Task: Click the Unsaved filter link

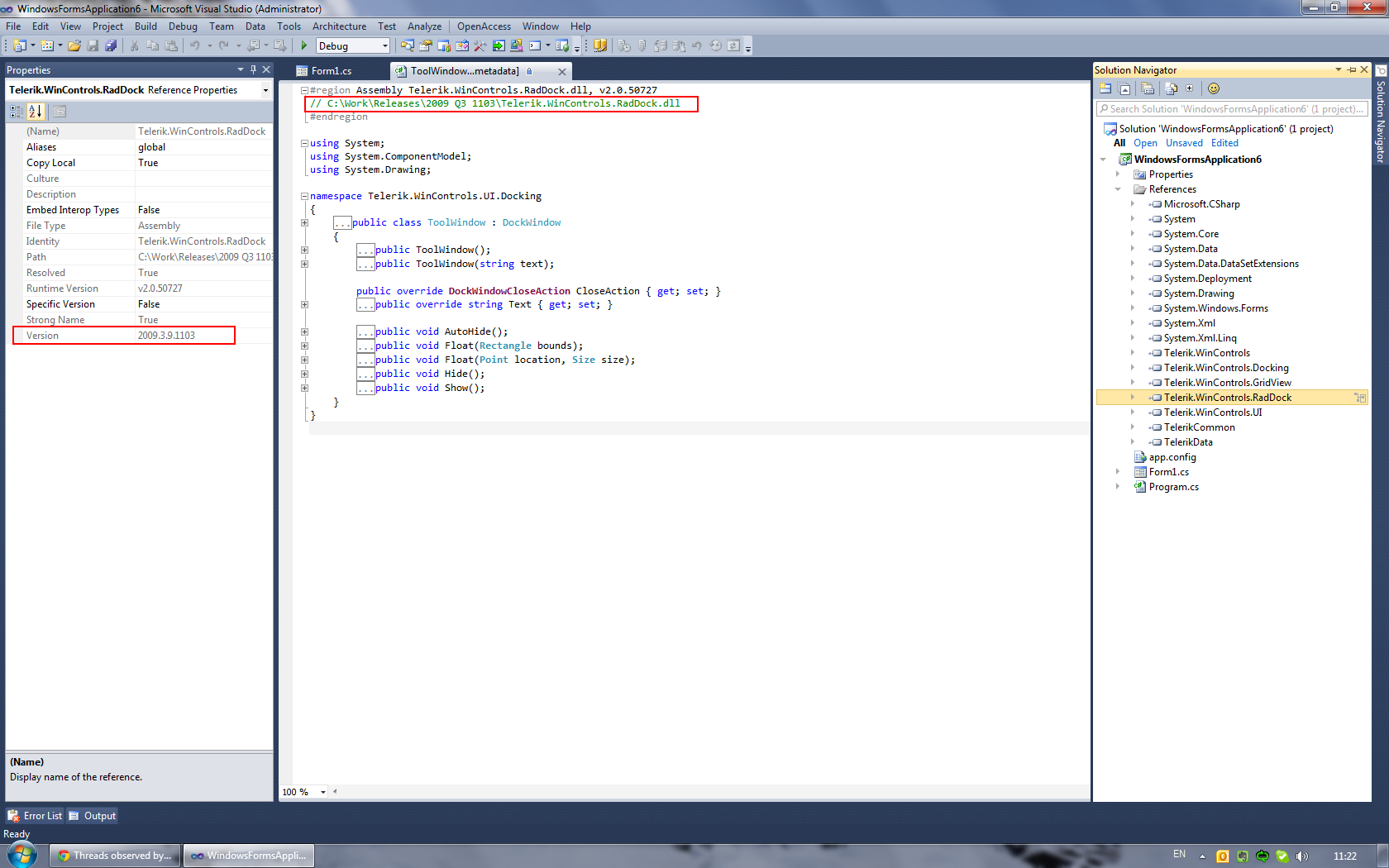Action: 1184,143
